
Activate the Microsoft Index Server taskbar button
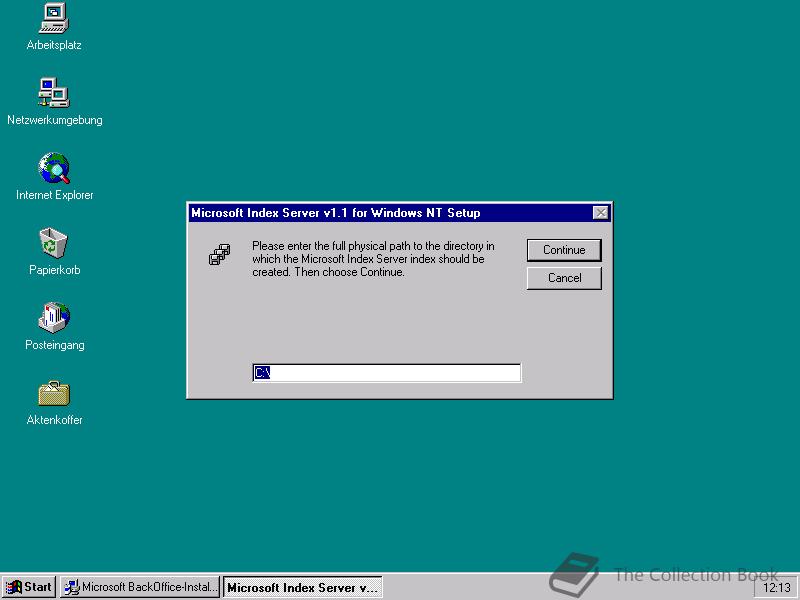pos(303,587)
